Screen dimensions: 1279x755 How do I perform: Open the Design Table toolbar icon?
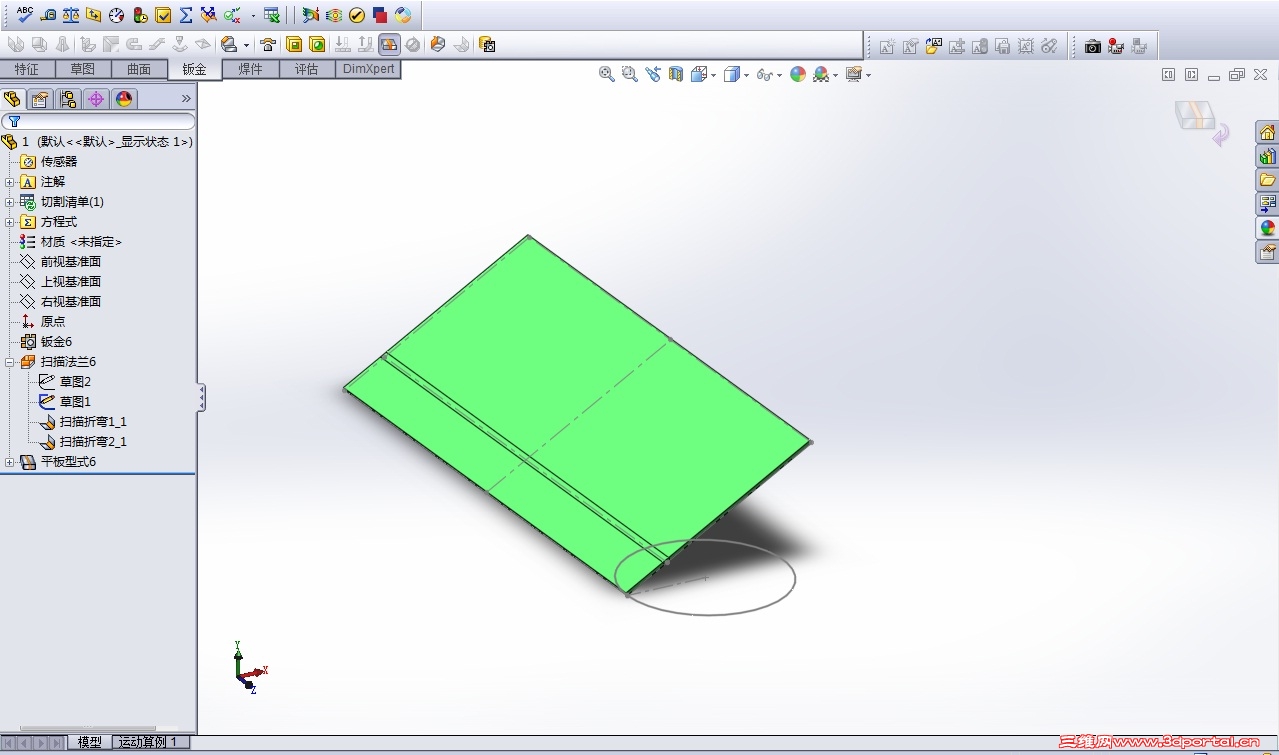[x=271, y=15]
